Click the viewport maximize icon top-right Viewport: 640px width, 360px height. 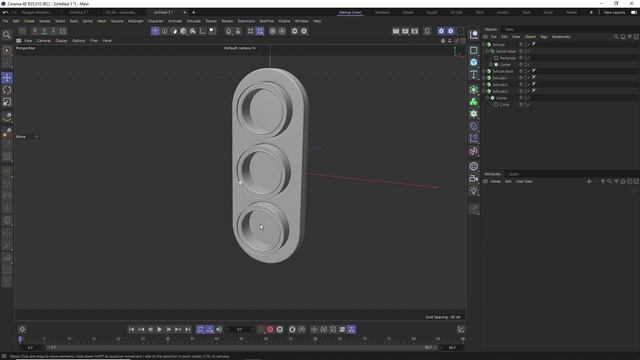click(x=463, y=41)
